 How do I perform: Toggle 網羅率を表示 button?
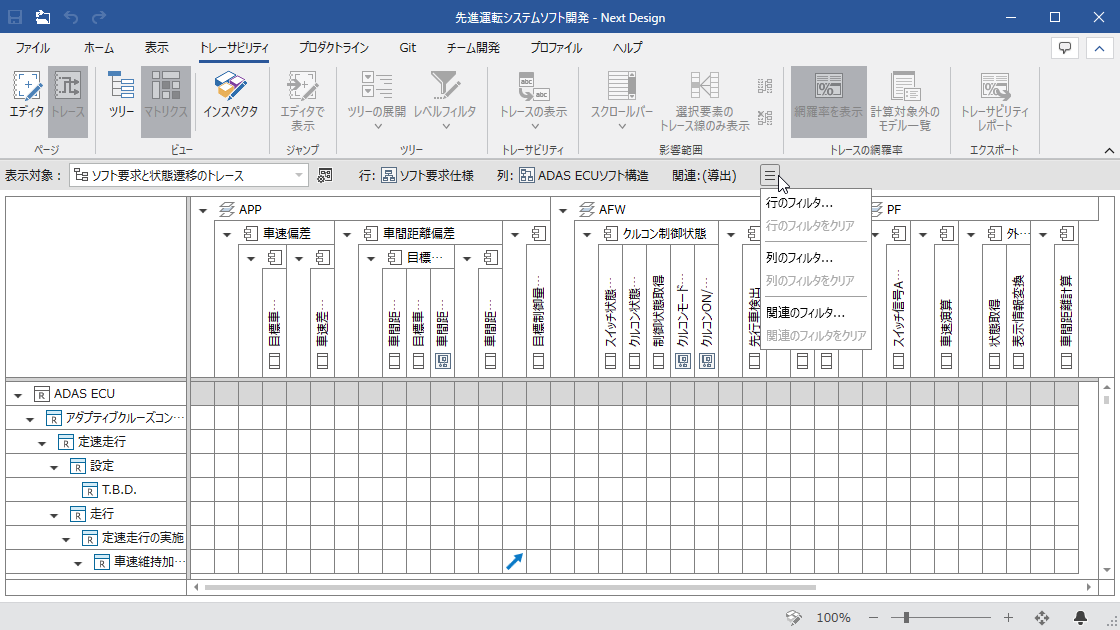(x=829, y=101)
